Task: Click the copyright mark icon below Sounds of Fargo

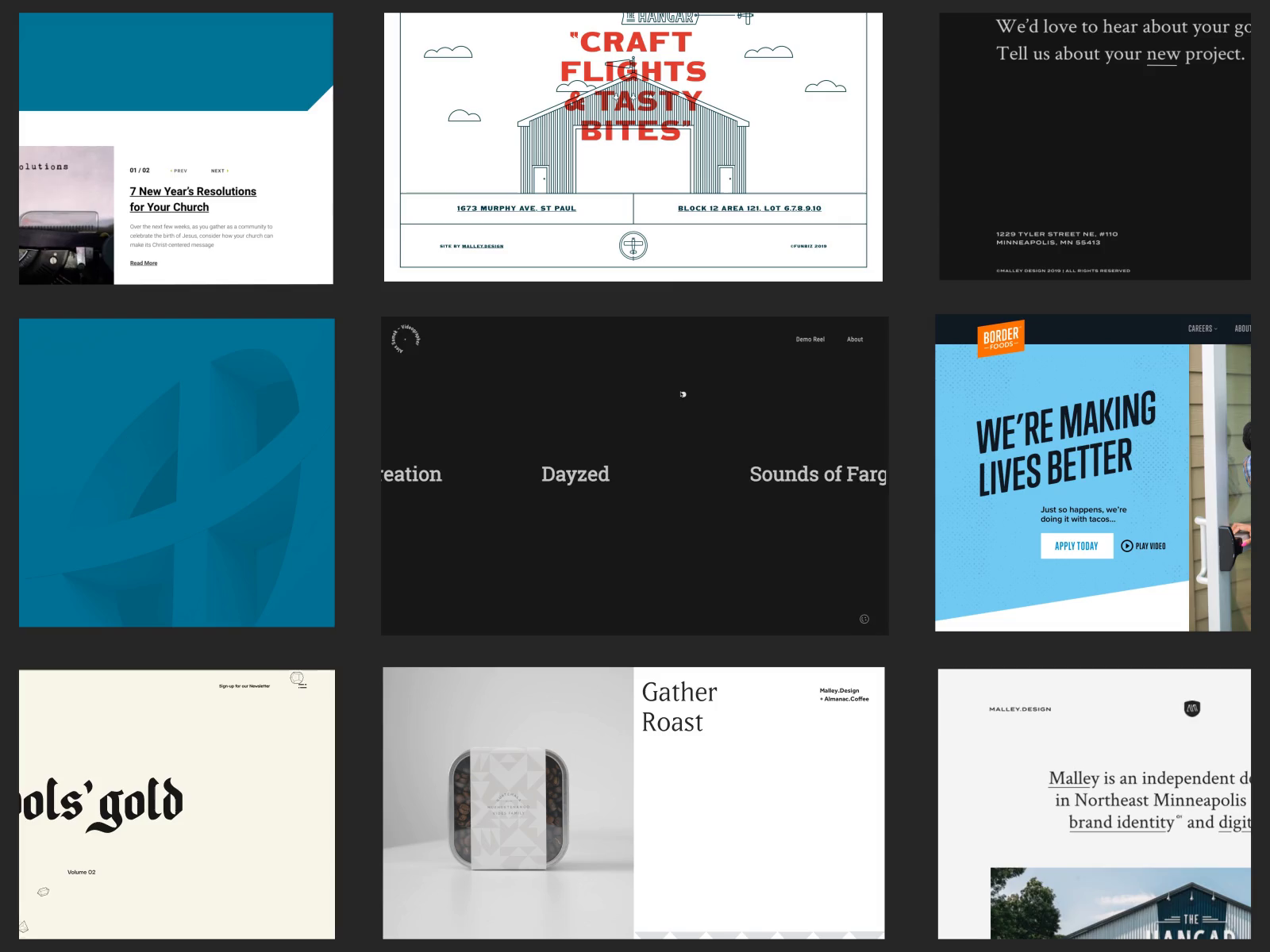Action: (x=864, y=617)
